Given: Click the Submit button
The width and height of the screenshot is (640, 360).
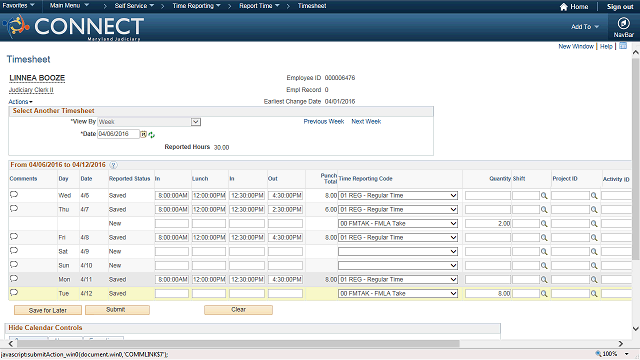Looking at the screenshot, I should point(117,310).
